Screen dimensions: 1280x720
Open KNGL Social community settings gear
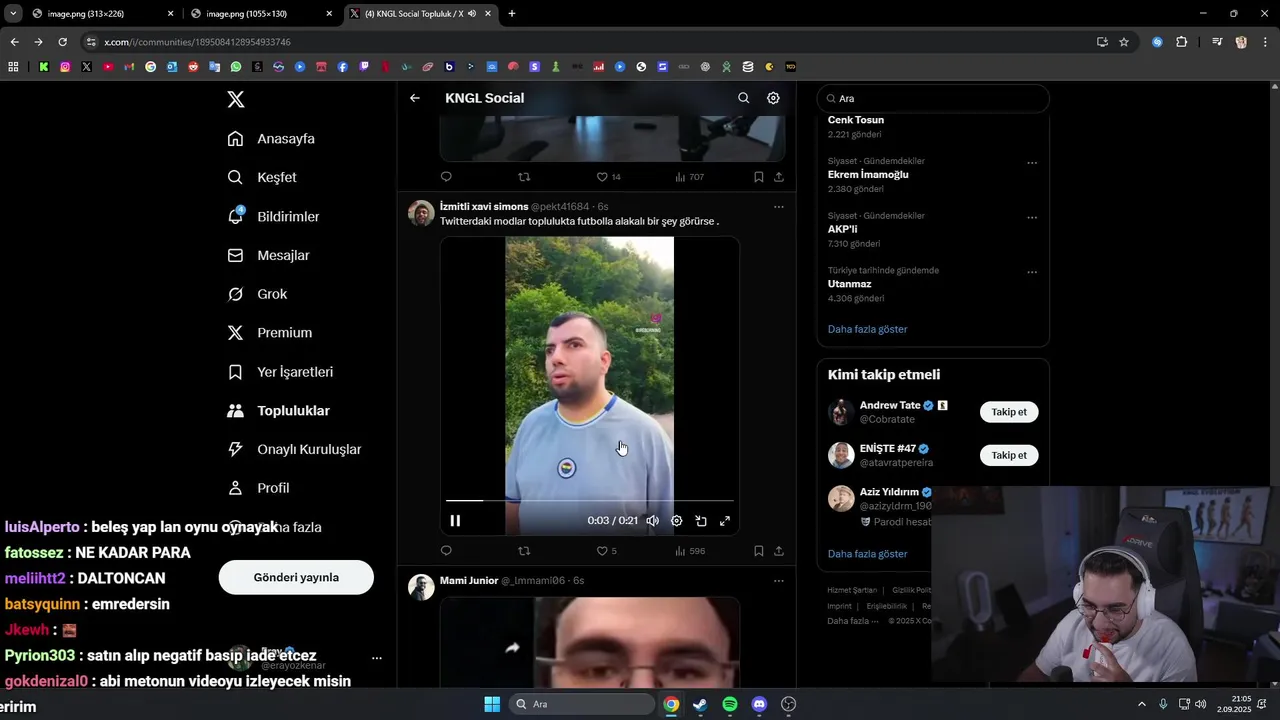pyautogui.click(x=773, y=98)
